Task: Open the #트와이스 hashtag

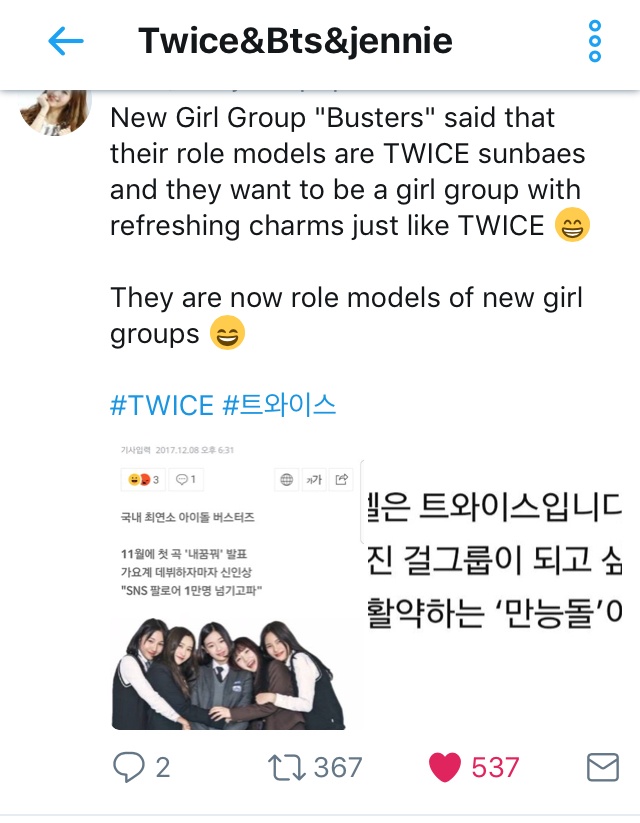Action: tap(279, 405)
